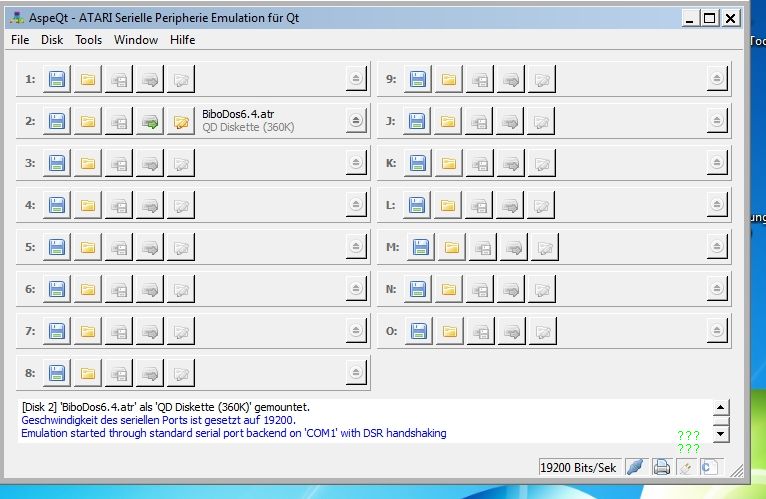This screenshot has width=766, height=499.
Task: Click the floppy disk icon in slot 7
Action: pos(57,331)
